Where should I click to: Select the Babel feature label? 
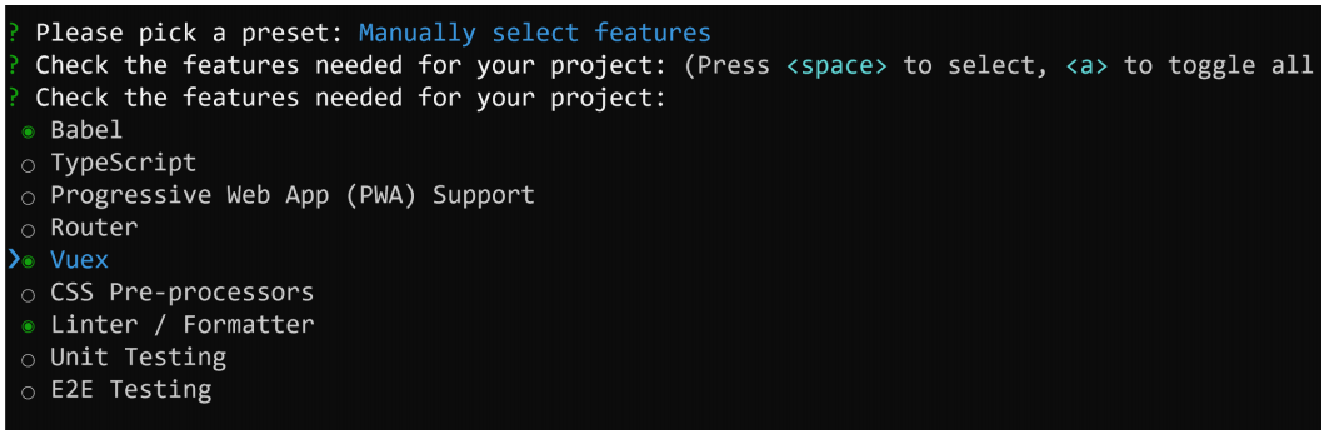pos(87,130)
